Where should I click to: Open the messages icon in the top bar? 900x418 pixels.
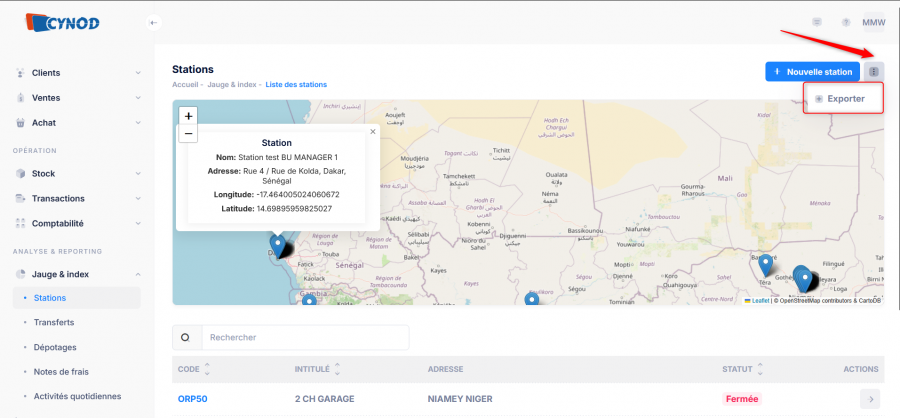coord(817,22)
